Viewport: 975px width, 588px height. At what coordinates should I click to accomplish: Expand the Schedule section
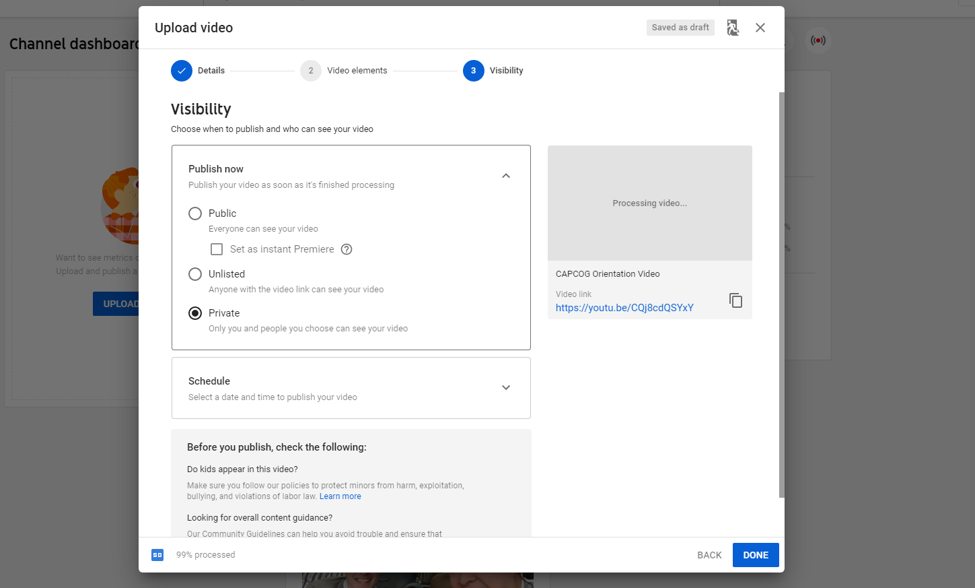506,387
